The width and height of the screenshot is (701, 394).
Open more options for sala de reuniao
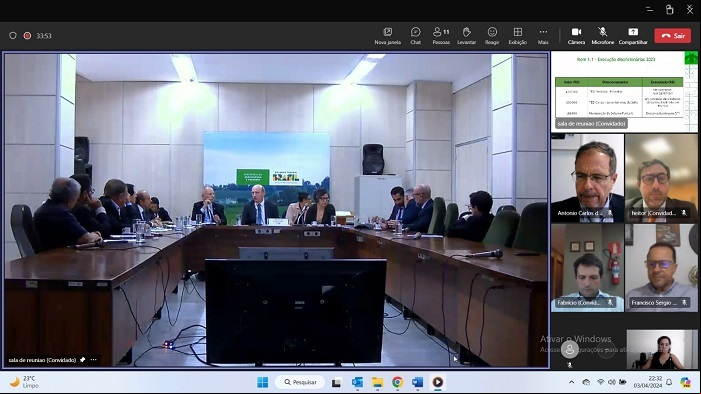tap(93, 360)
